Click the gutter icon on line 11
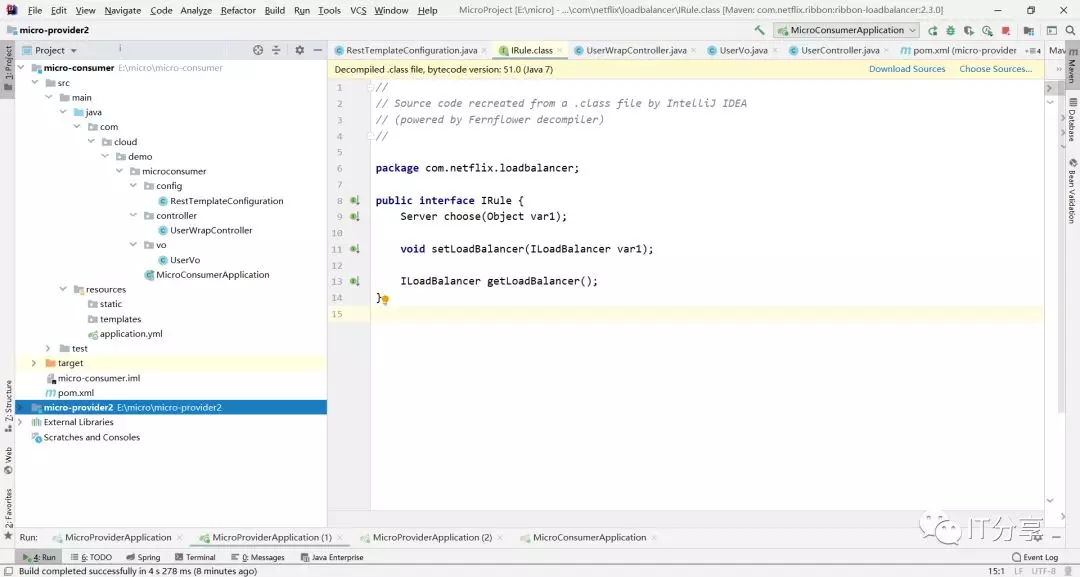Image resolution: width=1080 pixels, height=577 pixels. tap(355, 249)
